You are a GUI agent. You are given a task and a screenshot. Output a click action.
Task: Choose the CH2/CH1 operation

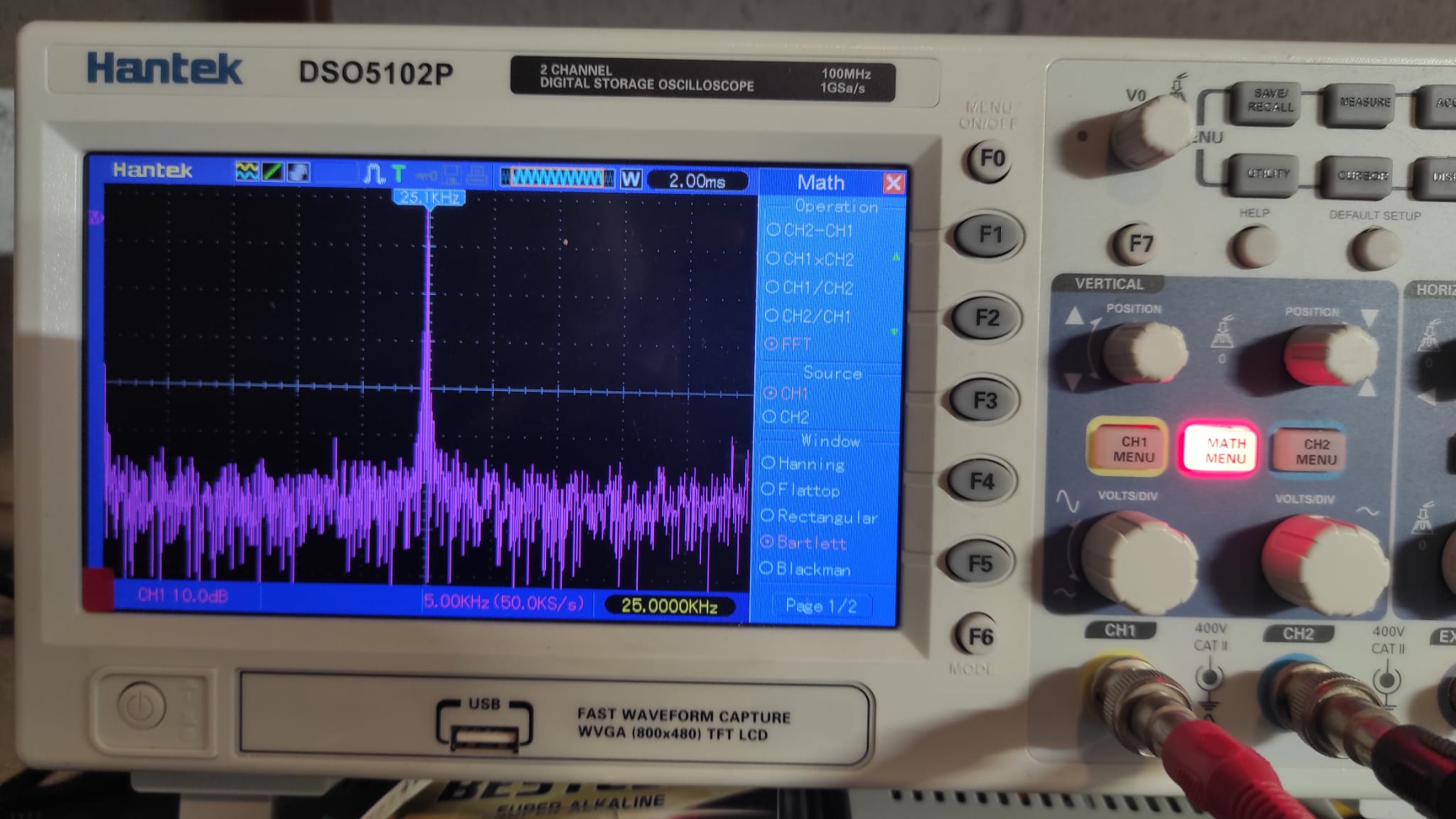(x=808, y=316)
